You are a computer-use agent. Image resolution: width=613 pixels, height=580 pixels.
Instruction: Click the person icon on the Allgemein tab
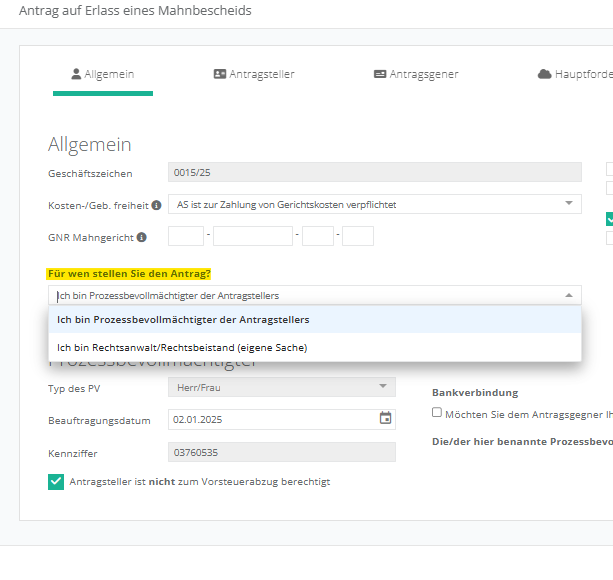[76, 74]
